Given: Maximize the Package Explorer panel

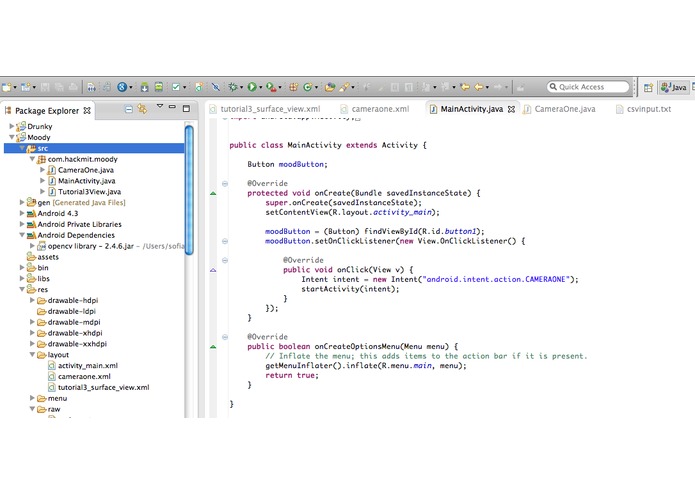Looking at the screenshot, I should 187,109.
